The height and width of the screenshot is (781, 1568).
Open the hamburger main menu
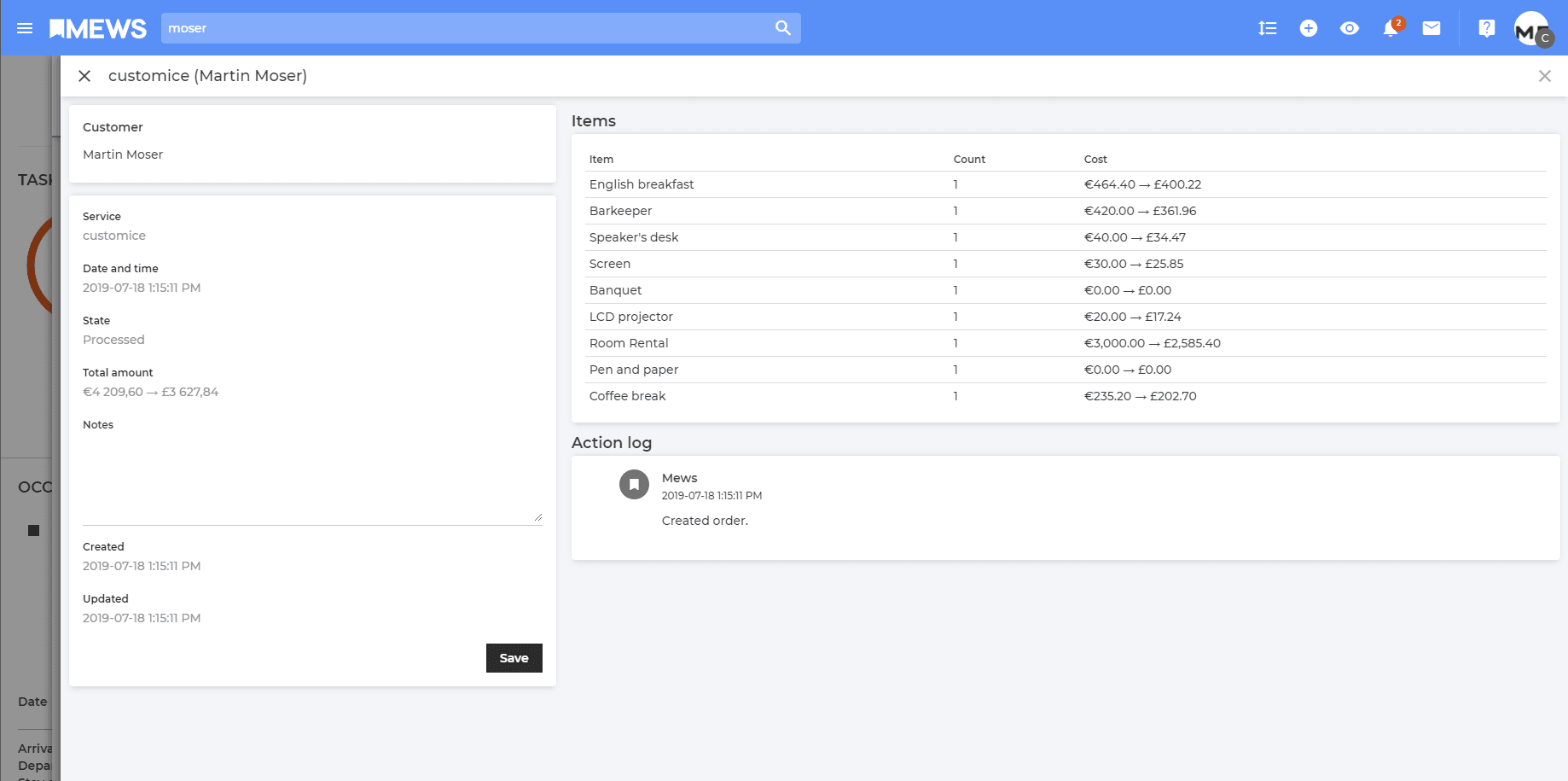[x=25, y=28]
